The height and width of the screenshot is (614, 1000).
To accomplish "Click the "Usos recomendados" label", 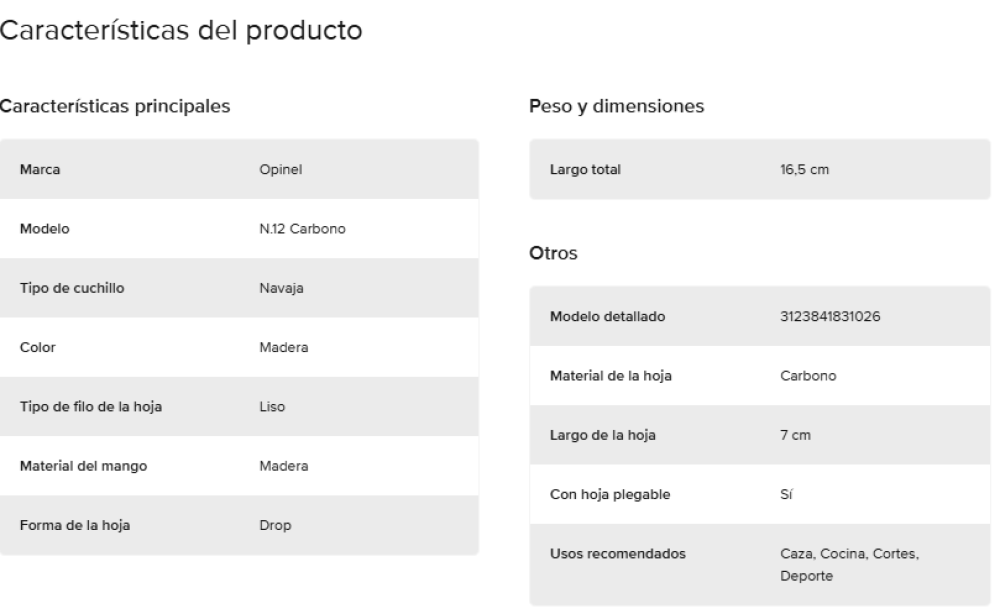I will (x=617, y=554).
